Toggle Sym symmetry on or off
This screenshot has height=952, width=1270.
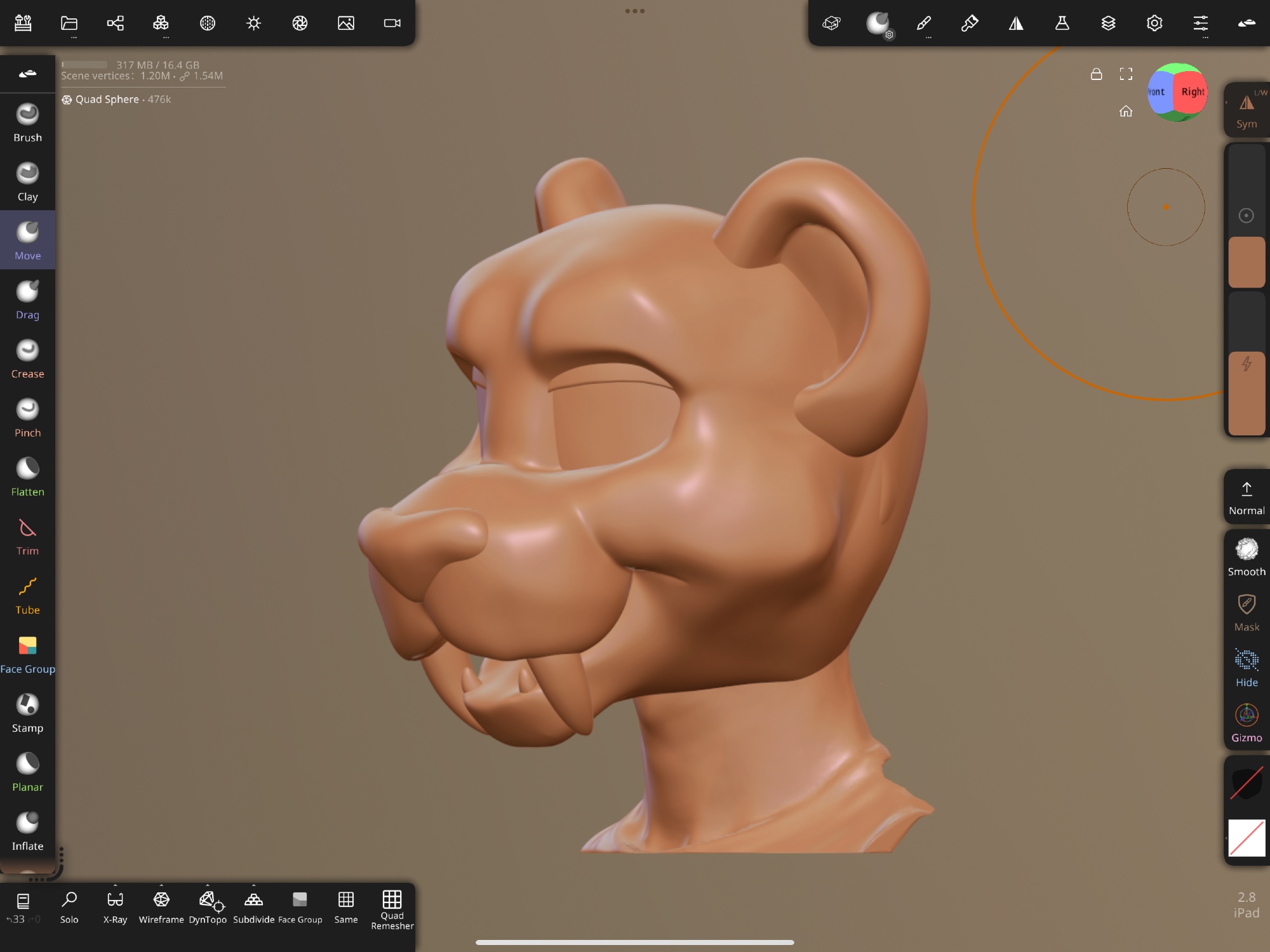[x=1246, y=109]
